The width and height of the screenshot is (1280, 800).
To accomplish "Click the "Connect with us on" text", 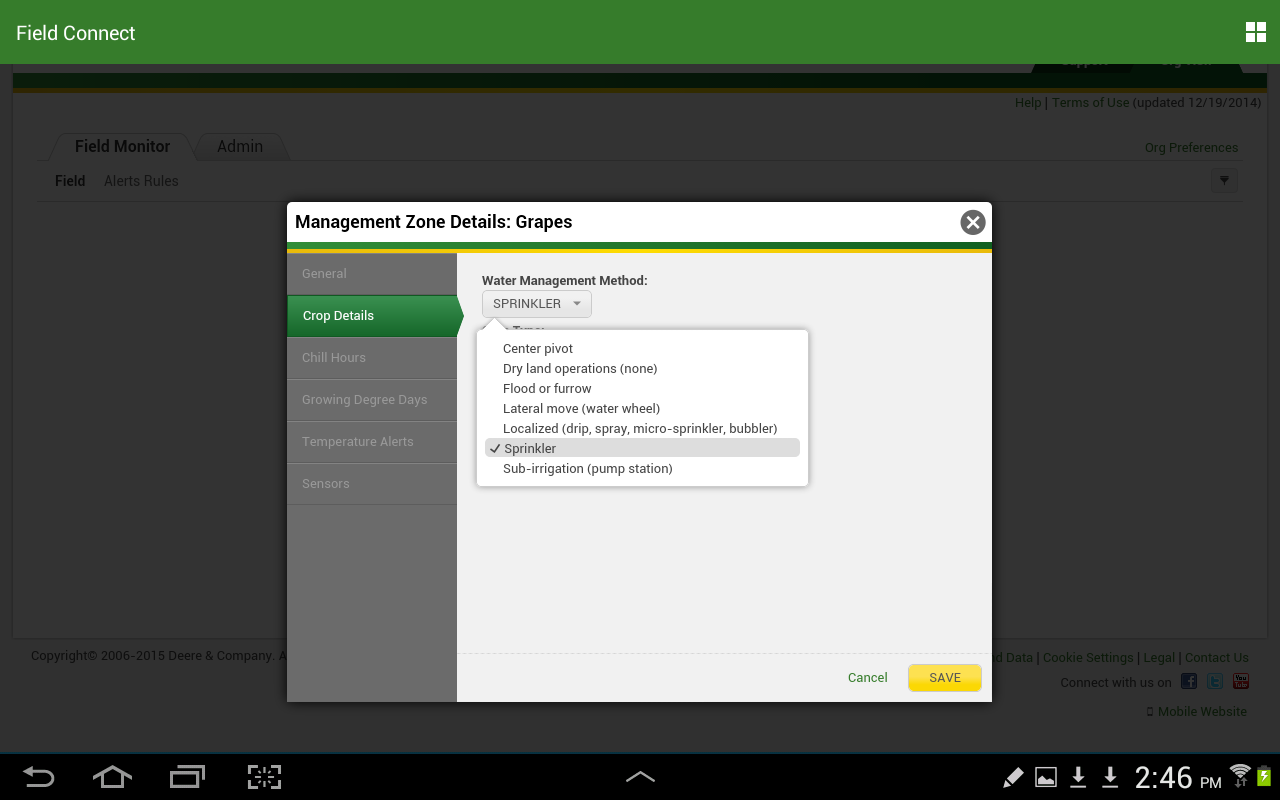I will [1116, 683].
